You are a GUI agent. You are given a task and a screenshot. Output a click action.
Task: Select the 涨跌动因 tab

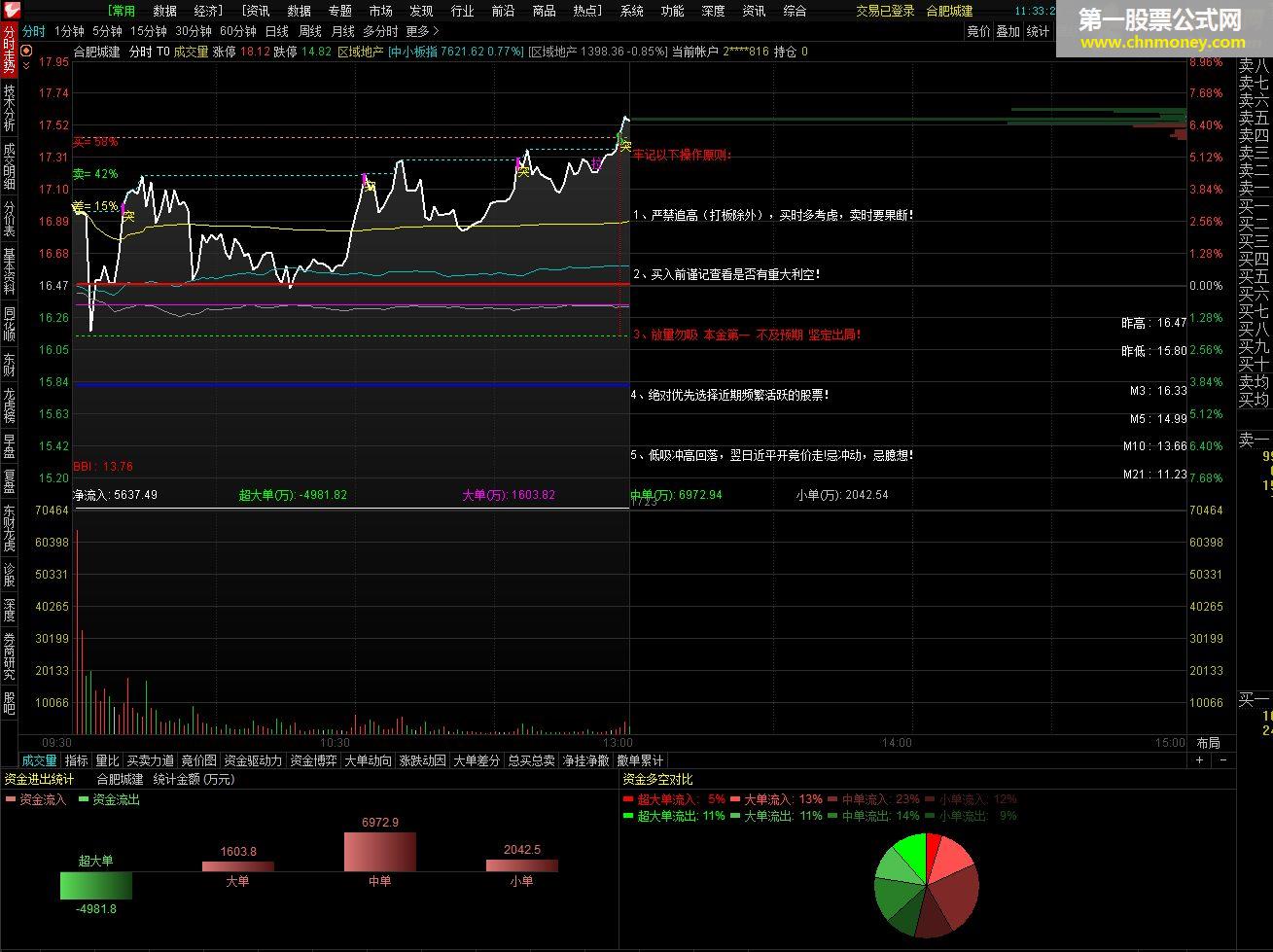(423, 760)
